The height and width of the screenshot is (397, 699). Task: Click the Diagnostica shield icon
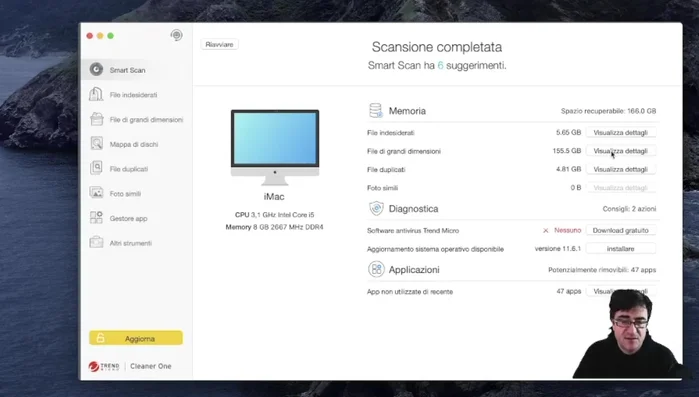(376, 208)
